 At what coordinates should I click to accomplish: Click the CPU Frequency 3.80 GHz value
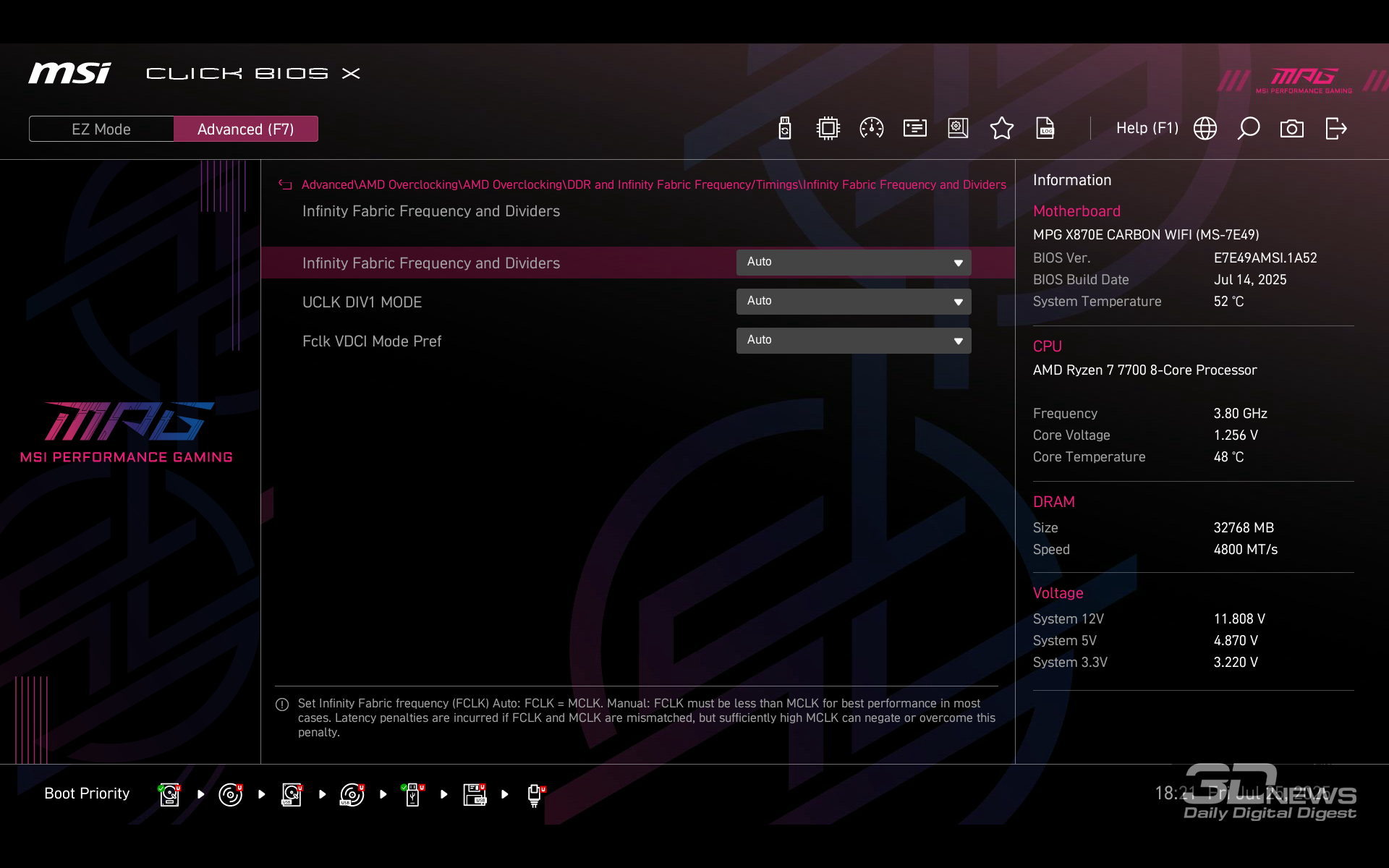tap(1241, 414)
